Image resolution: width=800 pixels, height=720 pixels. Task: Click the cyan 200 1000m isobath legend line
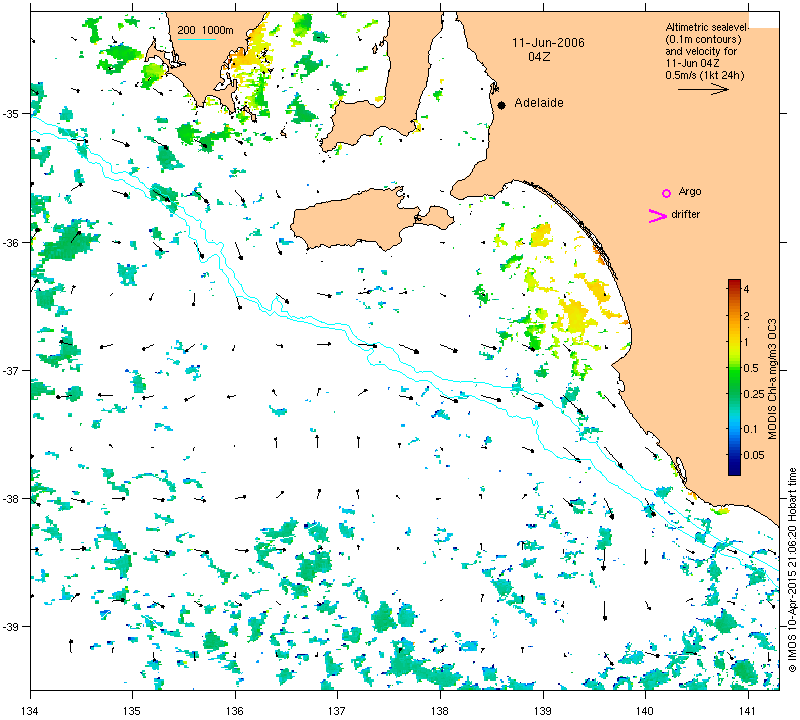click(196, 39)
